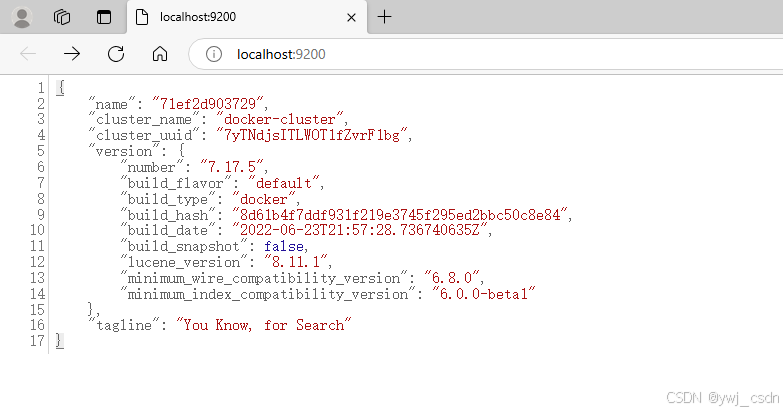Click the opening brace on line 1
The height and width of the screenshot is (411, 783).
(60, 87)
